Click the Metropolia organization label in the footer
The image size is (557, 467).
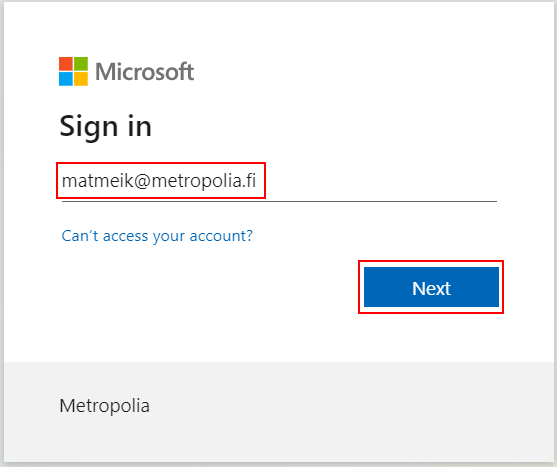click(104, 406)
